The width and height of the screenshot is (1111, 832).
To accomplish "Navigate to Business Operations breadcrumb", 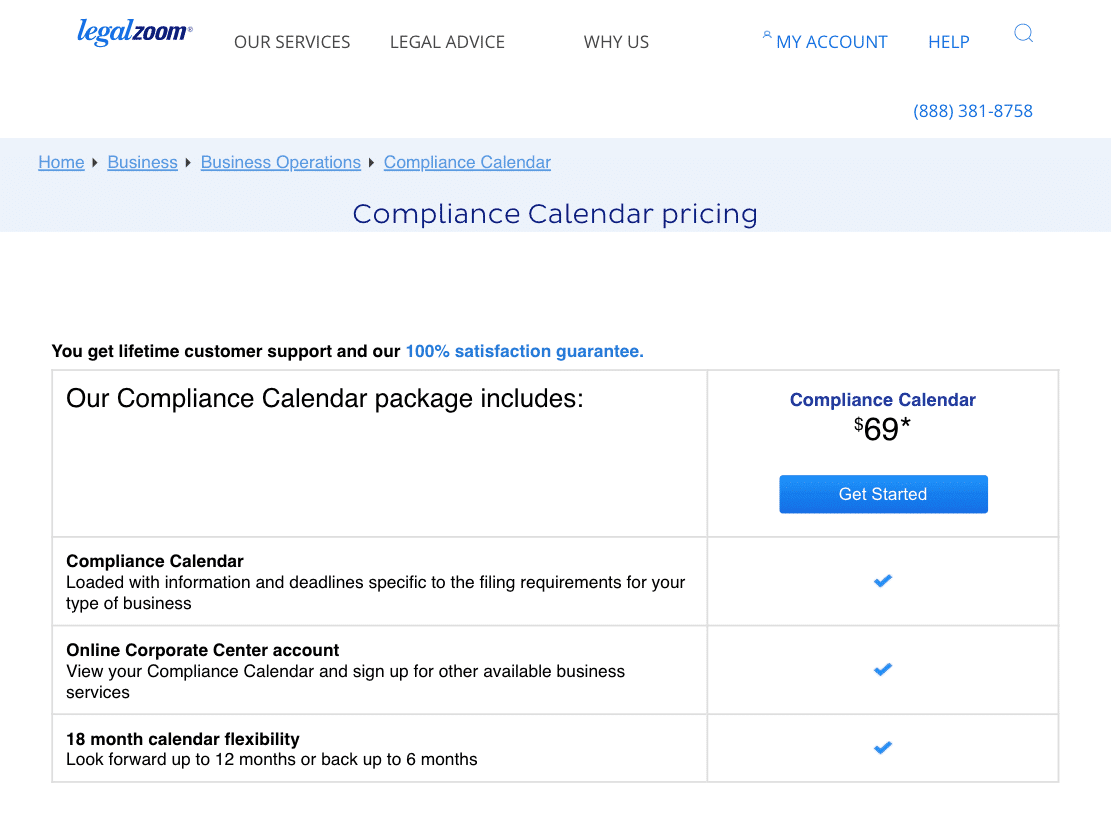I will [x=281, y=162].
